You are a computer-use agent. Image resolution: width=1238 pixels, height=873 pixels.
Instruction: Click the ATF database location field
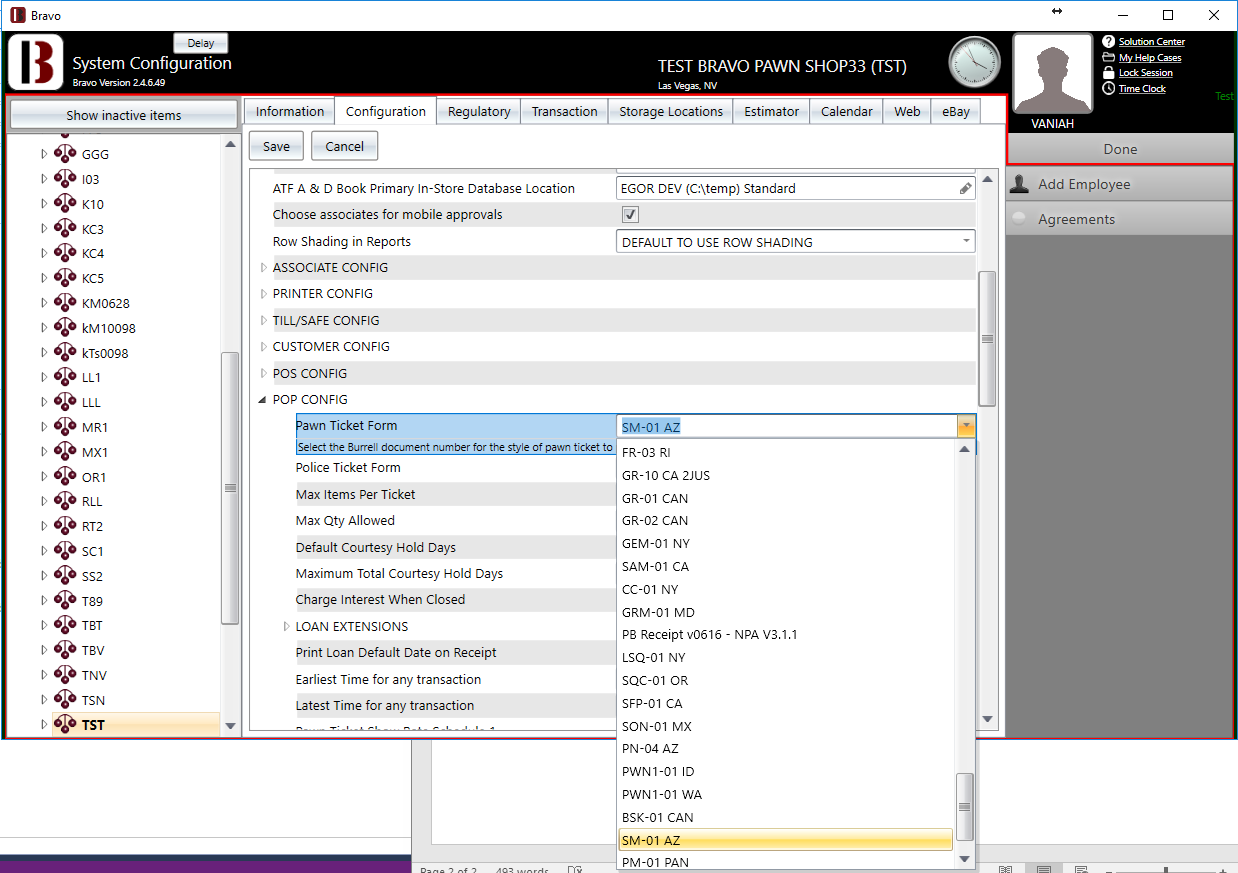(x=796, y=188)
